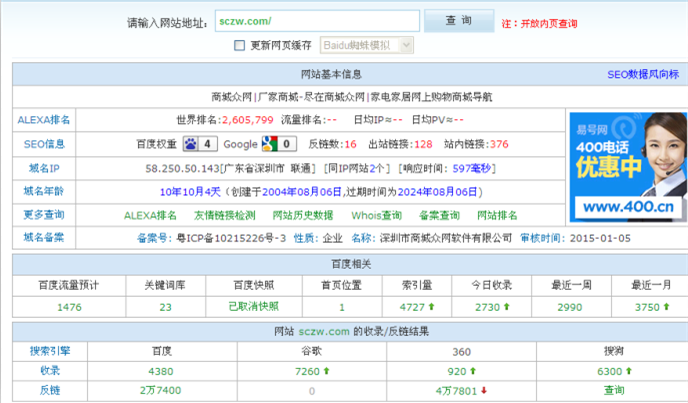Open the SEO数据风向标 link
This screenshot has width=688, height=403.
tap(643, 74)
